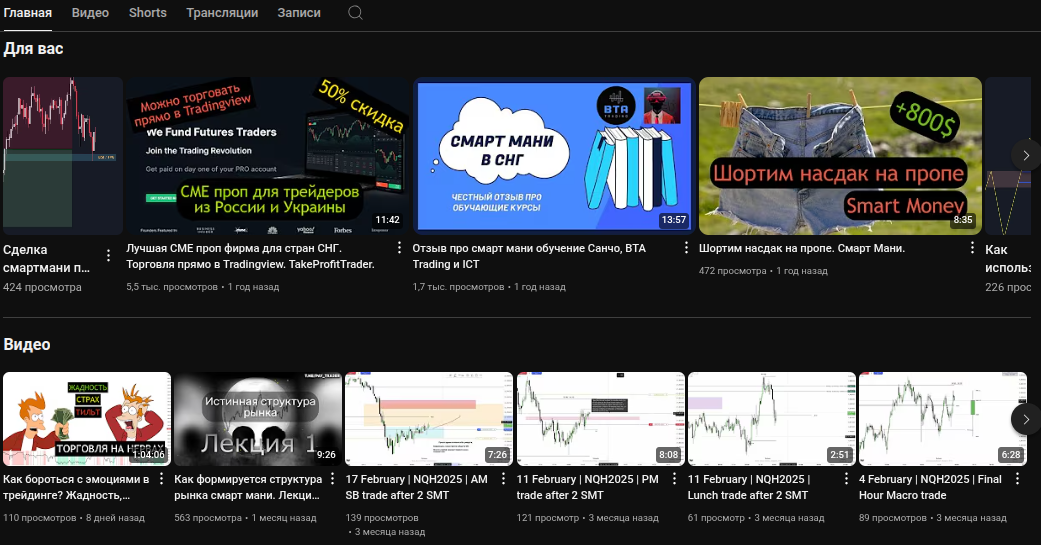The width and height of the screenshot is (1041, 545).
Task: Play the 'Смарт мани в СНГ' thumbnail
Action: [553, 156]
